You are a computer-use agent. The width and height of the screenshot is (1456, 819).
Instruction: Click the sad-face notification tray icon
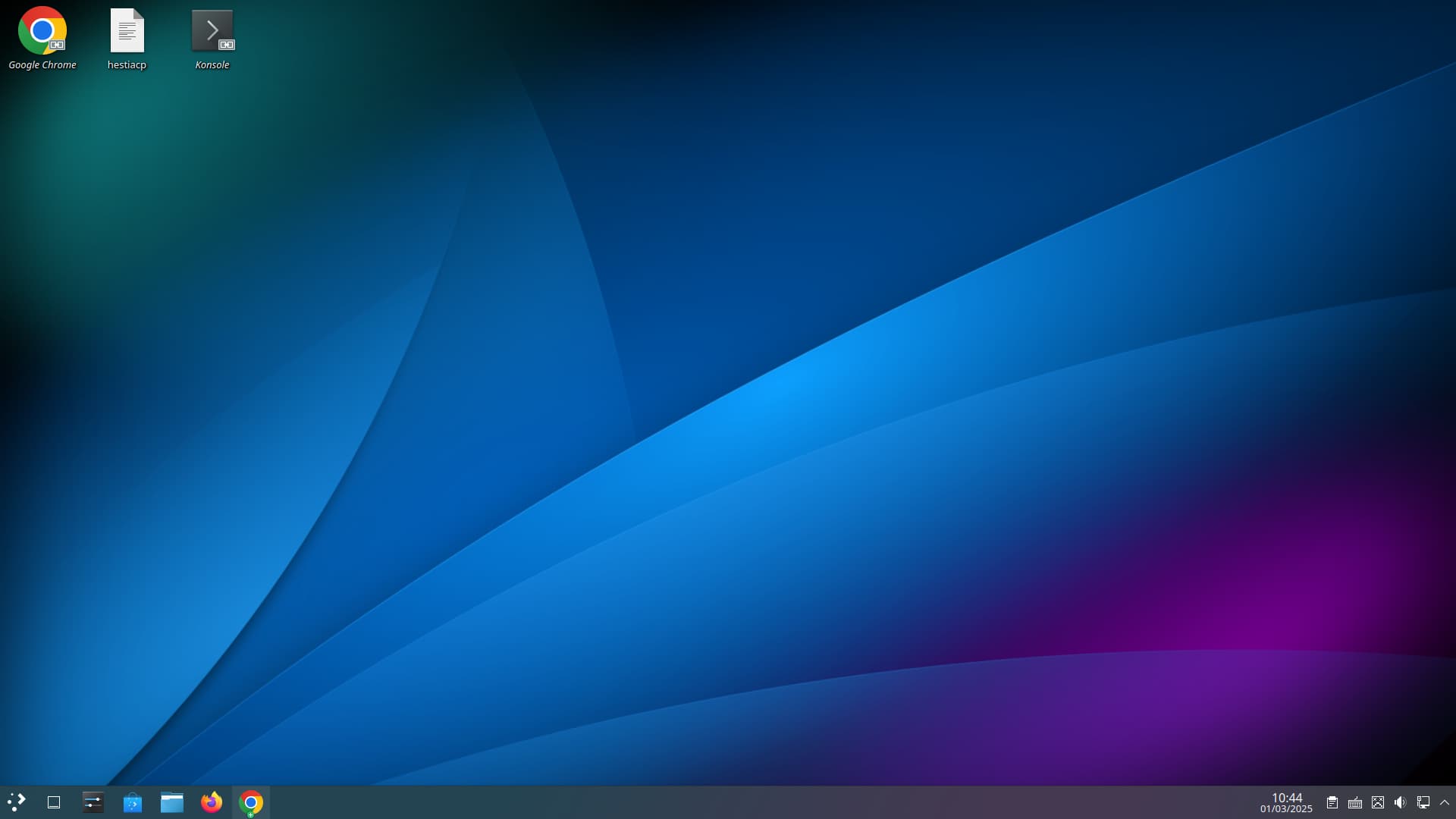tap(1378, 802)
